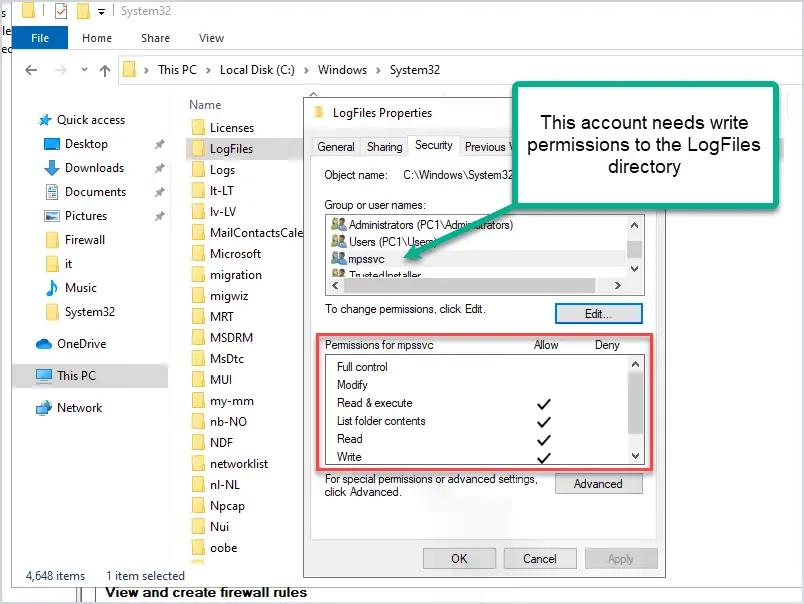
Task: Click the Documents icon in sidebar
Action: (x=52, y=192)
